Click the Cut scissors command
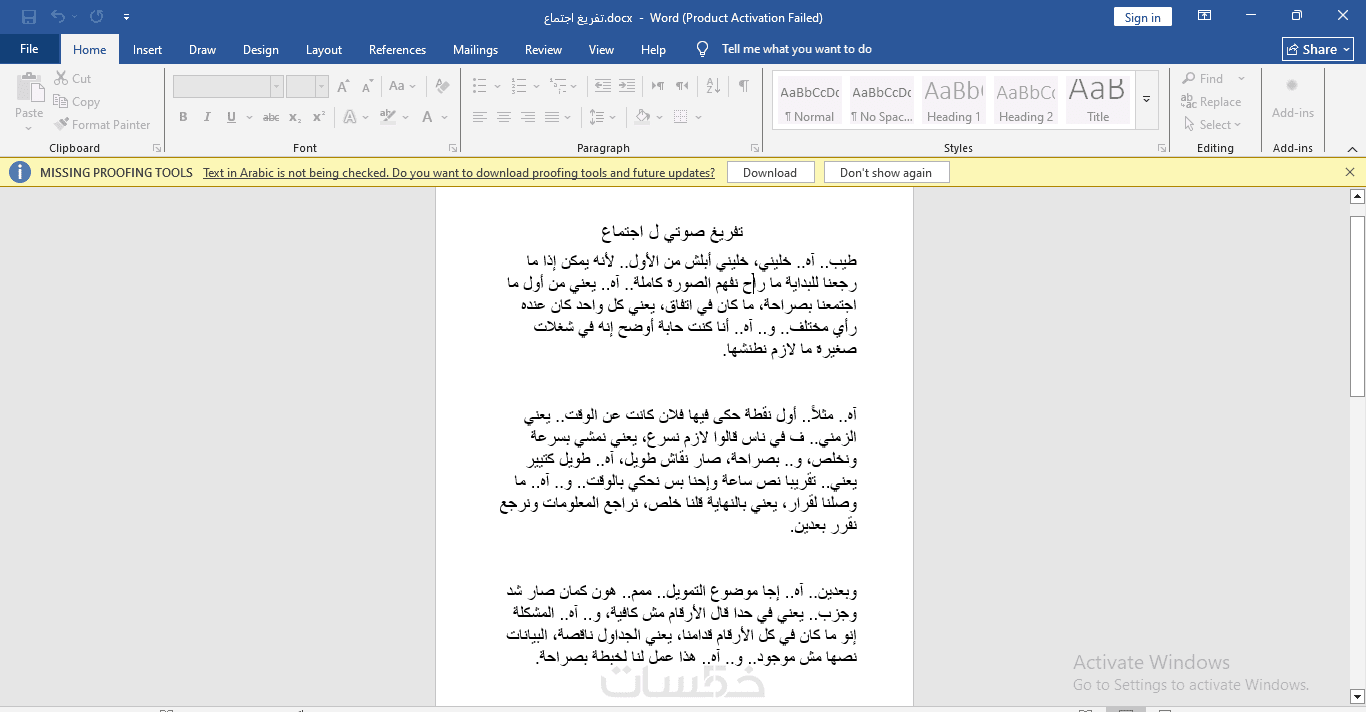1366x712 pixels. click(x=71, y=79)
